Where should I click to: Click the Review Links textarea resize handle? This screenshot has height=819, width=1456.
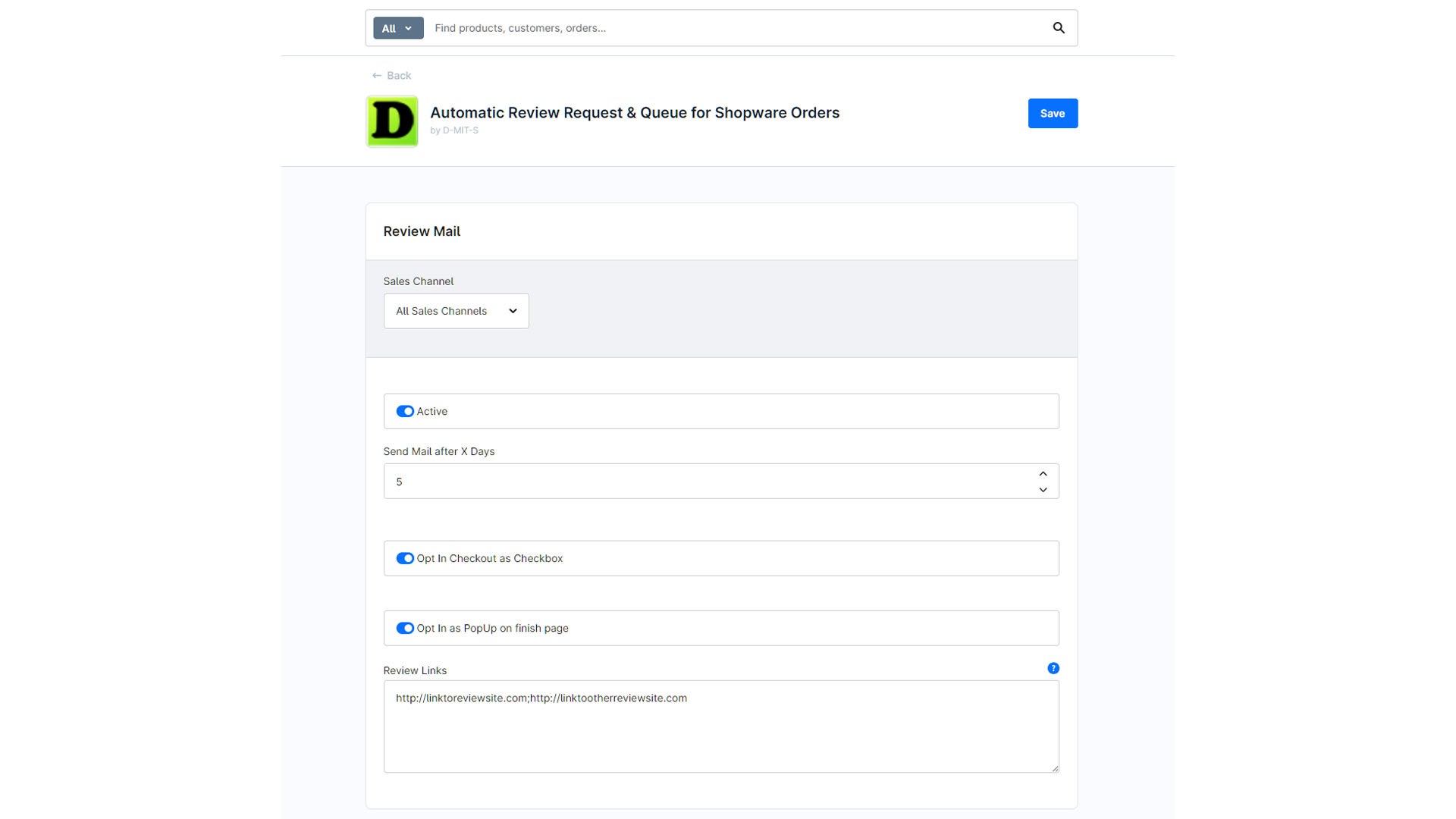(1054, 767)
